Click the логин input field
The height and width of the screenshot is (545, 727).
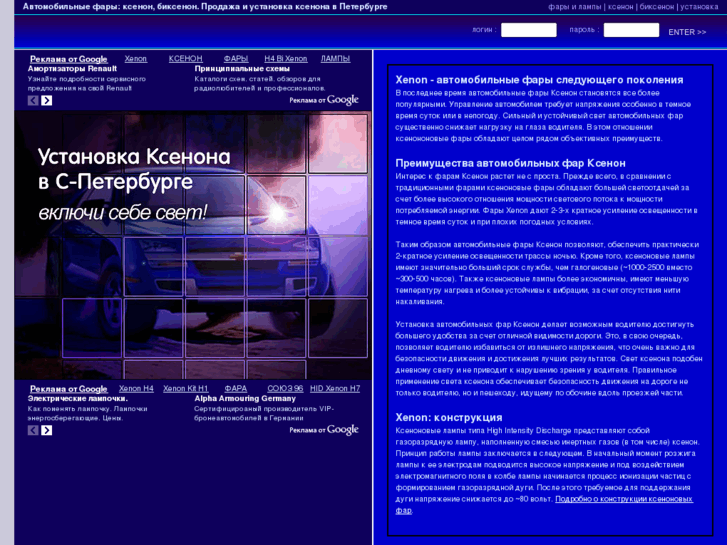tap(529, 30)
